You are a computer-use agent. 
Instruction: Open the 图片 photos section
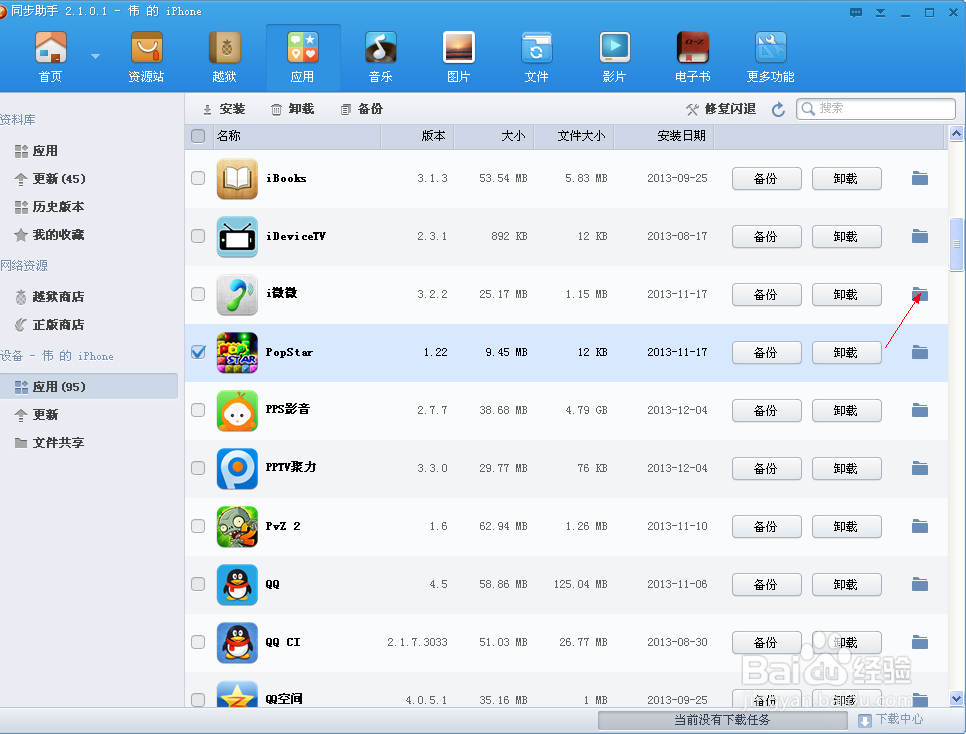458,57
